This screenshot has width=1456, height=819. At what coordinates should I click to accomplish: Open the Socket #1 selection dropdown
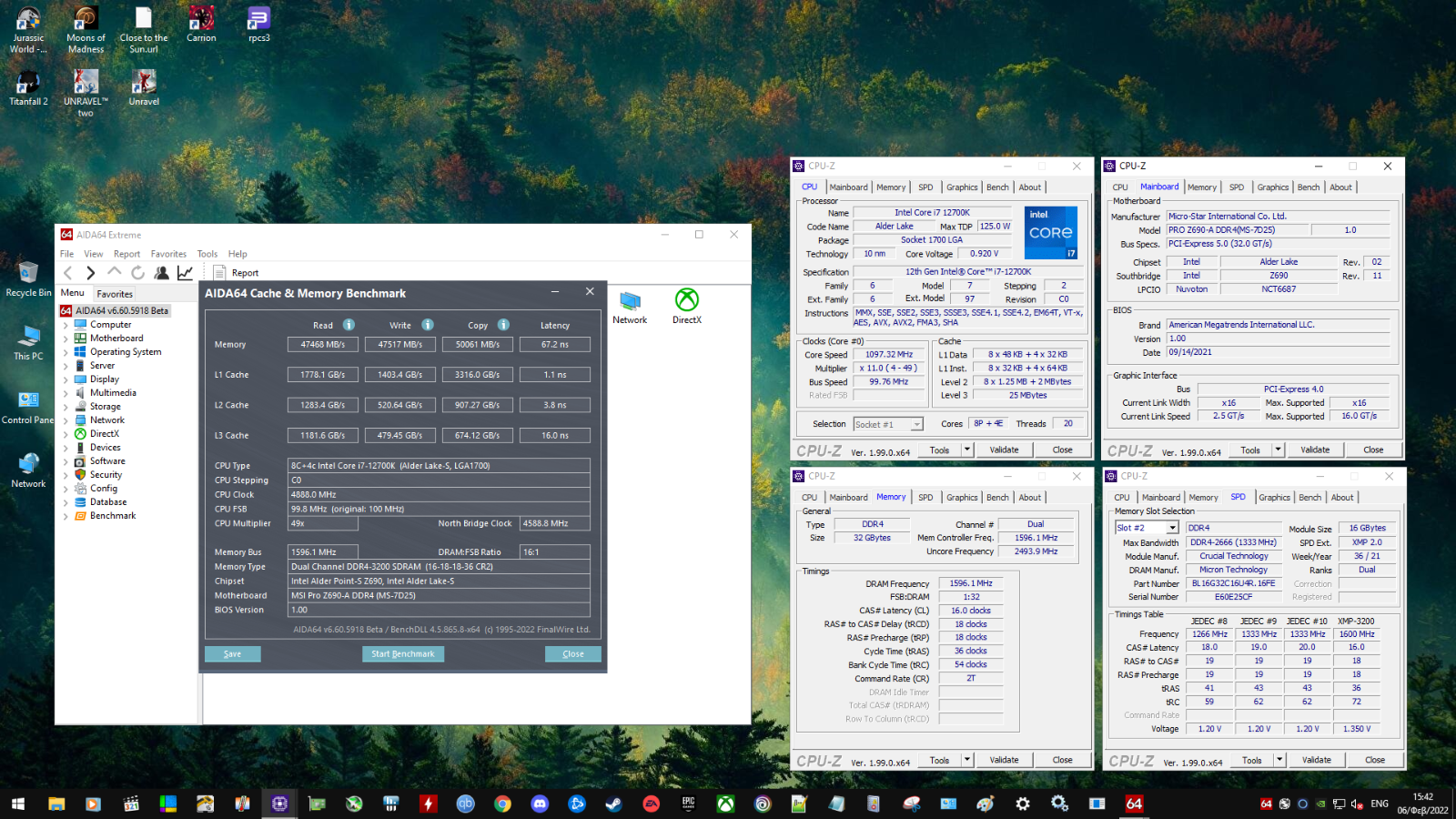point(888,424)
